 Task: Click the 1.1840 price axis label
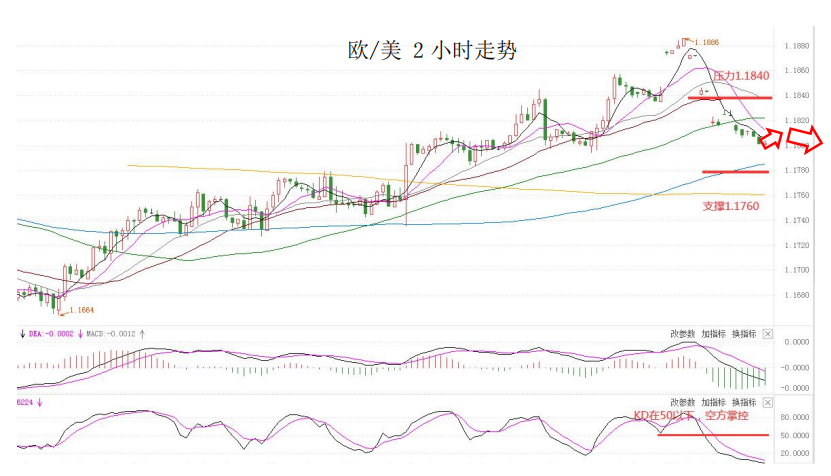797,95
